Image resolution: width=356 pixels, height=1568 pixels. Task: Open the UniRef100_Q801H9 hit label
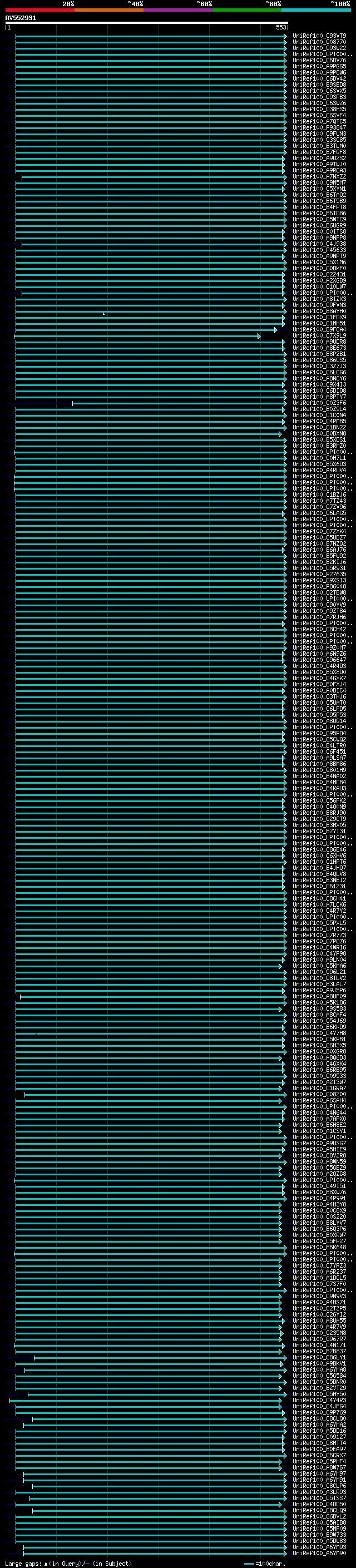(319, 770)
